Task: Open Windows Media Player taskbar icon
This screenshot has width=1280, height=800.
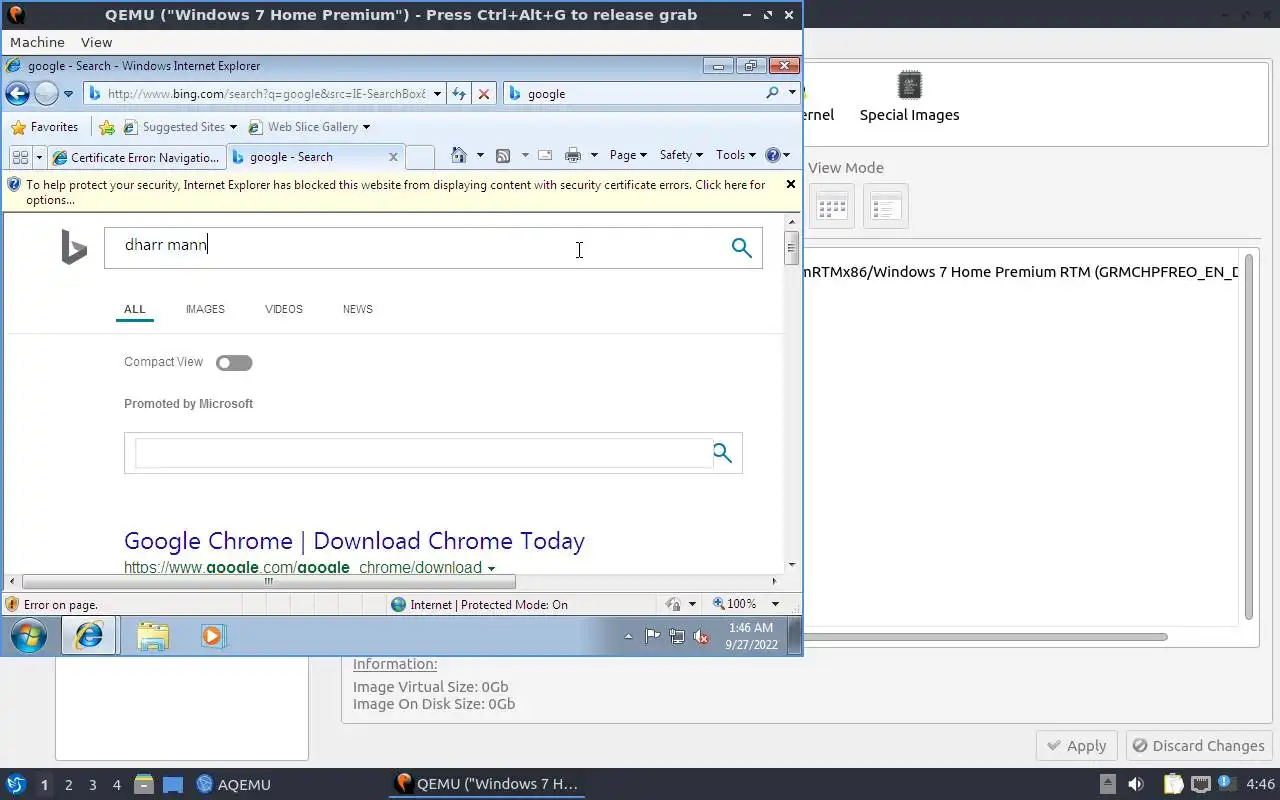Action: pyautogui.click(x=213, y=636)
